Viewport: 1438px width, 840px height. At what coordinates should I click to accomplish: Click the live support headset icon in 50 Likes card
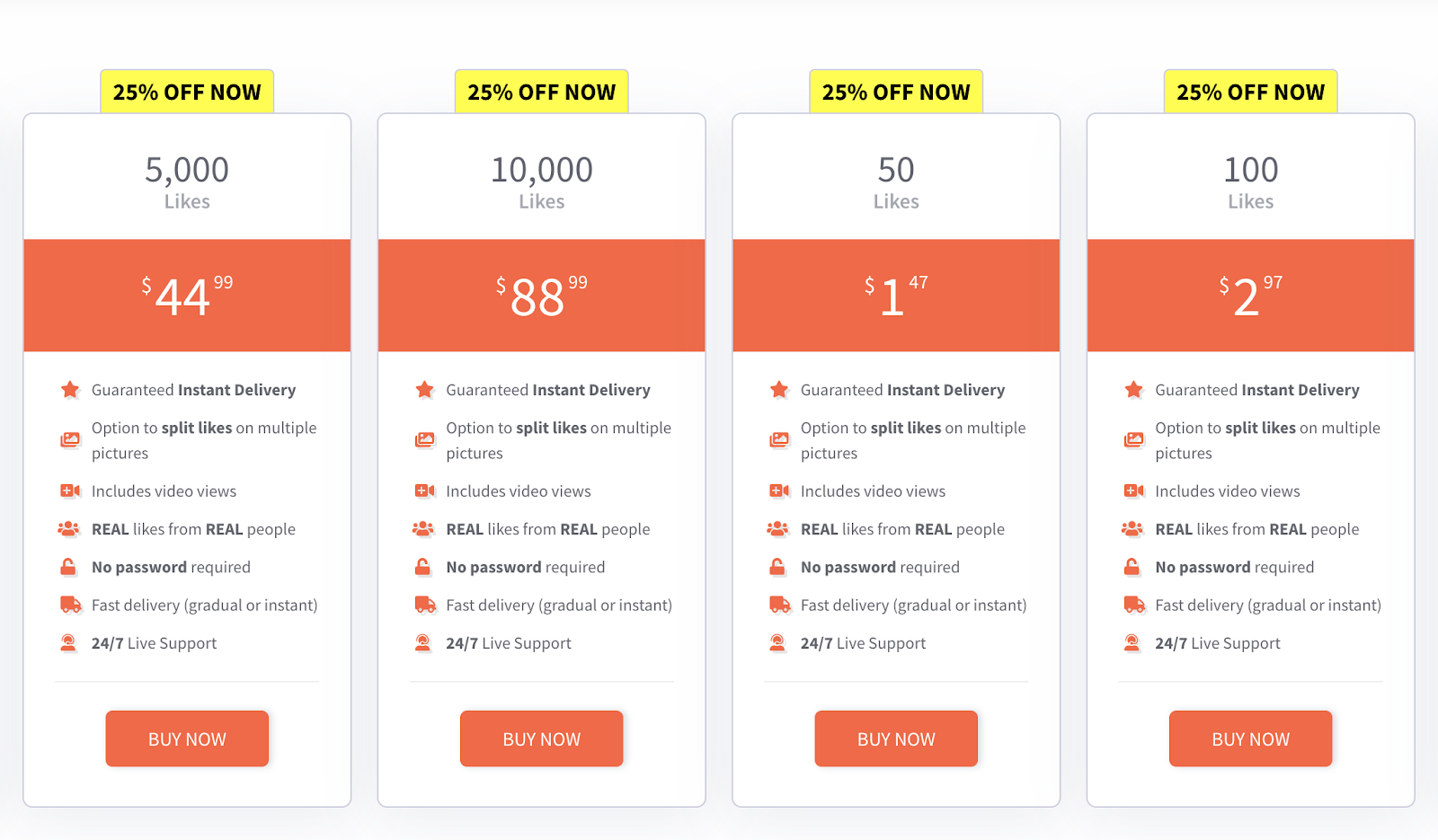coord(778,643)
